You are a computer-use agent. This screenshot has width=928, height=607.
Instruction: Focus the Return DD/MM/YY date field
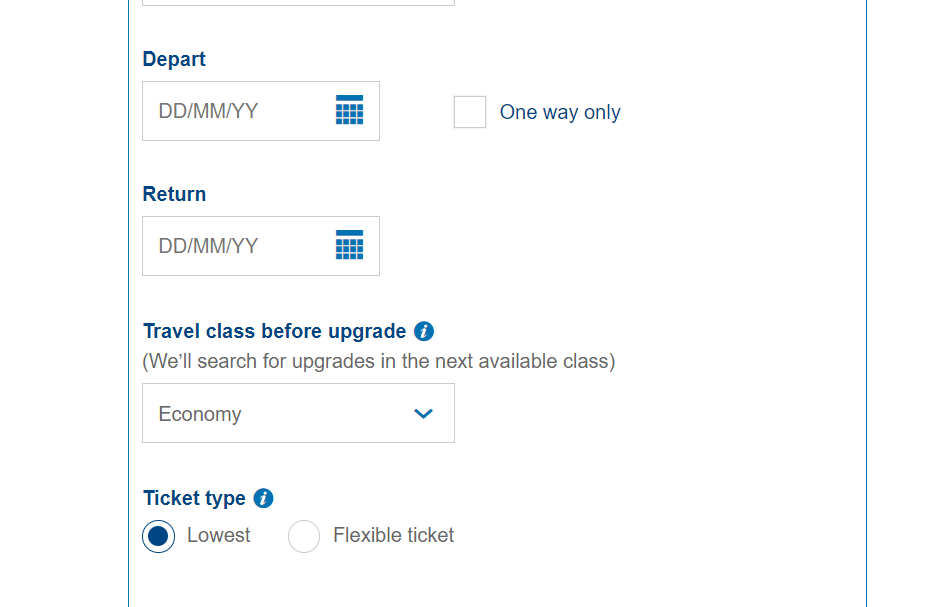261,246
